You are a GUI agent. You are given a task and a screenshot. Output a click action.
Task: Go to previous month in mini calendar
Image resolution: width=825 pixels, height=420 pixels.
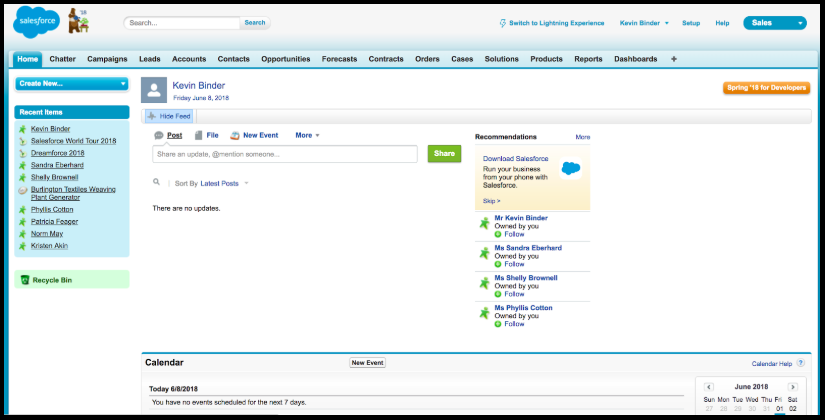(709, 387)
